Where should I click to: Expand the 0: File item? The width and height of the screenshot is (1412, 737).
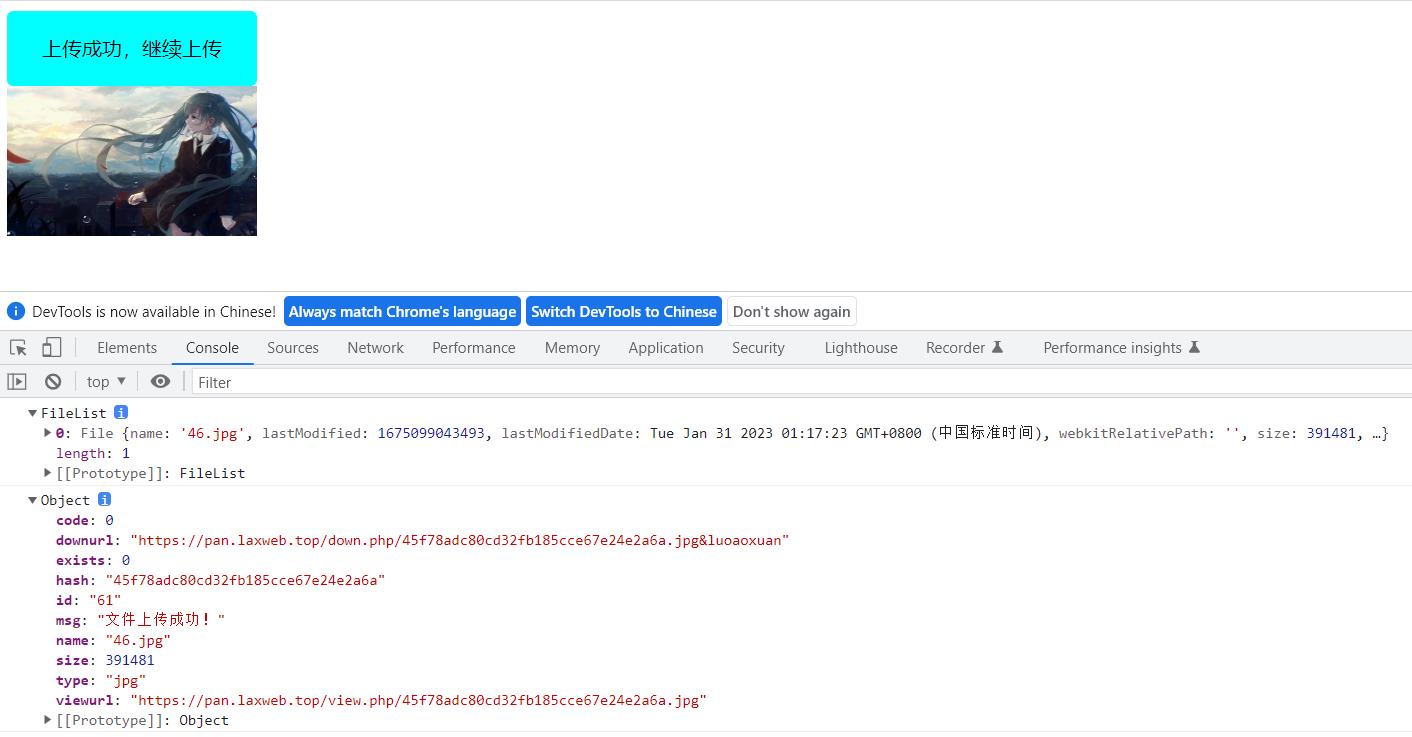coord(47,433)
